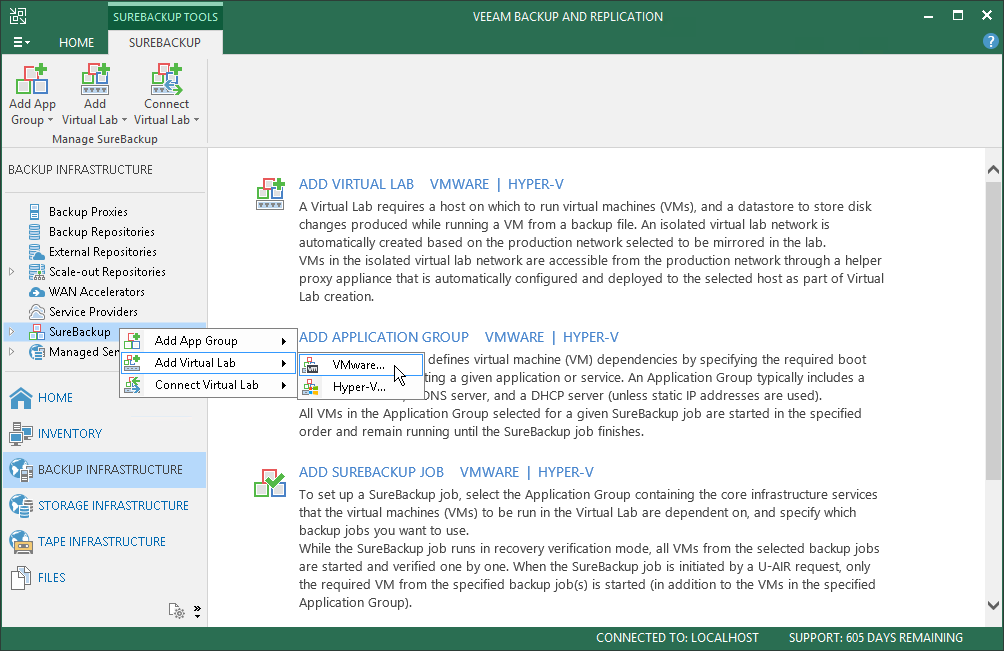
Task: Click the Add SureBackup Job checkmark icon
Action: coord(270,482)
